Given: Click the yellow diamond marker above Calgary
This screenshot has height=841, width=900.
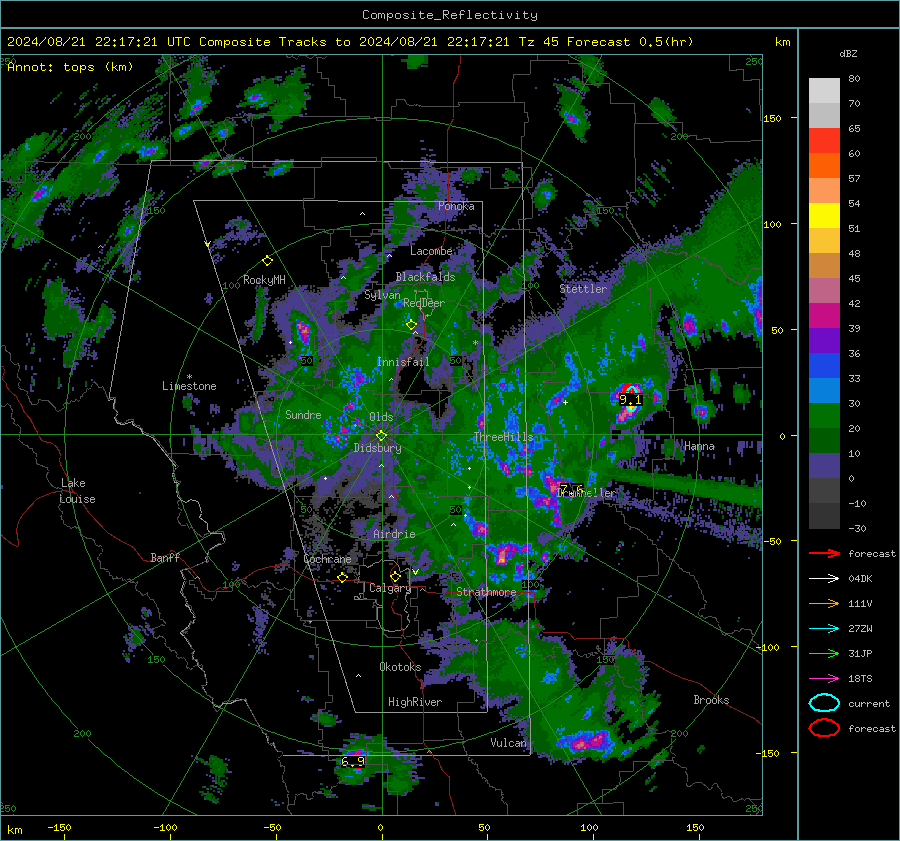Looking at the screenshot, I should (395, 576).
